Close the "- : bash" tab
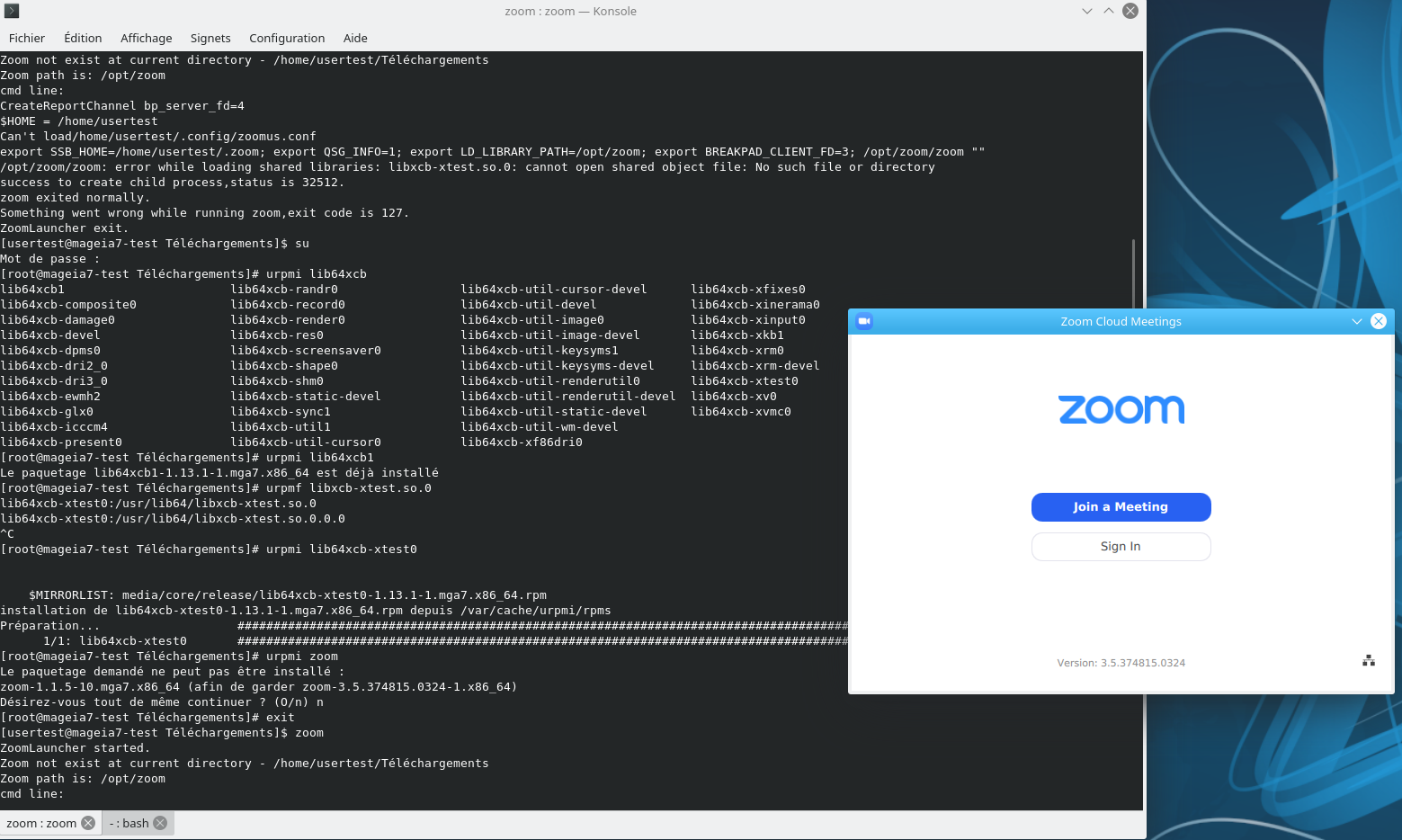Image resolution: width=1402 pixels, height=840 pixels. [x=160, y=823]
